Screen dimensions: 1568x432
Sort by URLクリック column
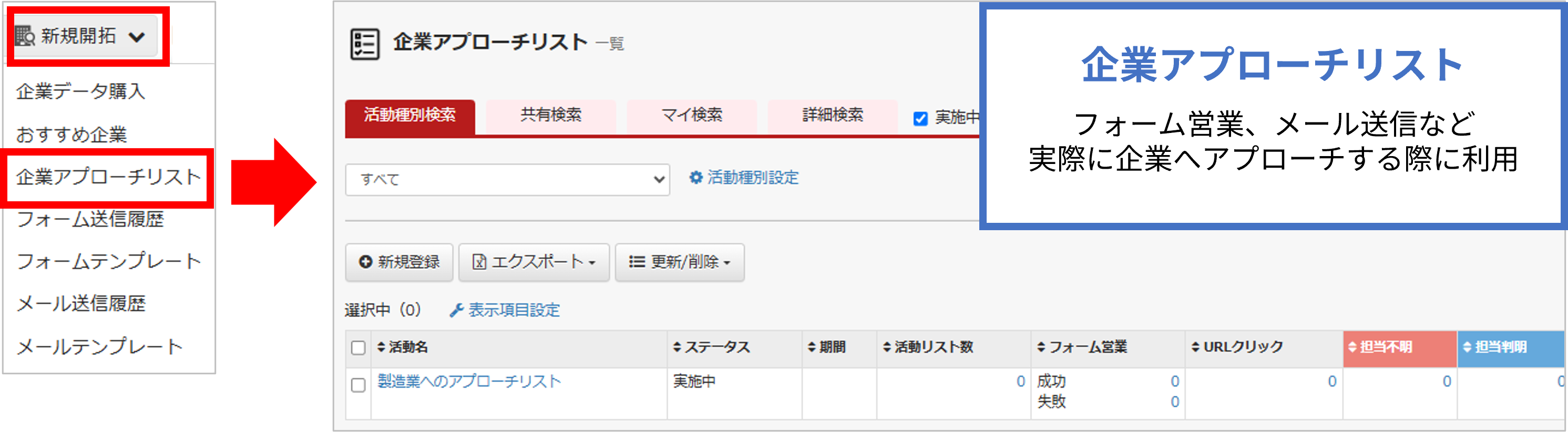1237,347
